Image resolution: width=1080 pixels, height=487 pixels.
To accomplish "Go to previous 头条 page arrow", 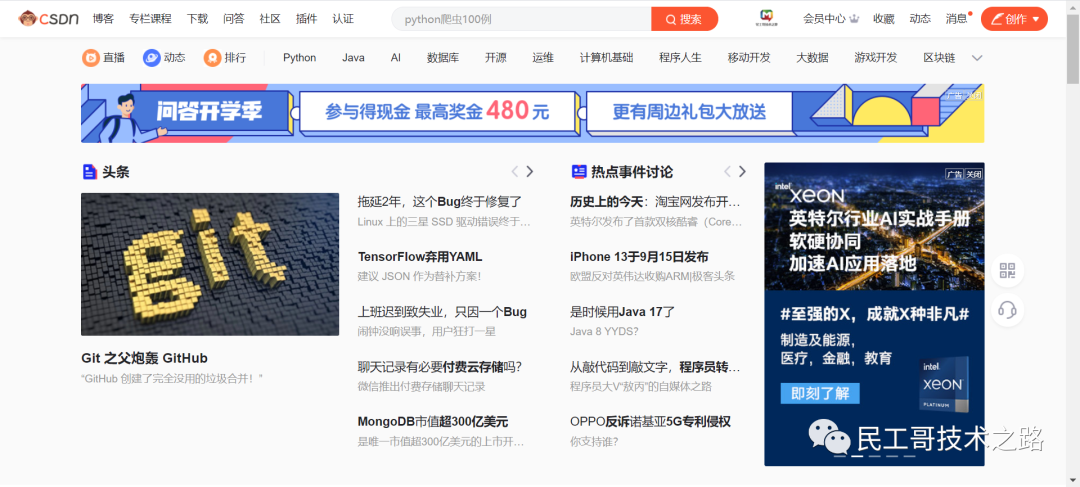I will 514,172.
